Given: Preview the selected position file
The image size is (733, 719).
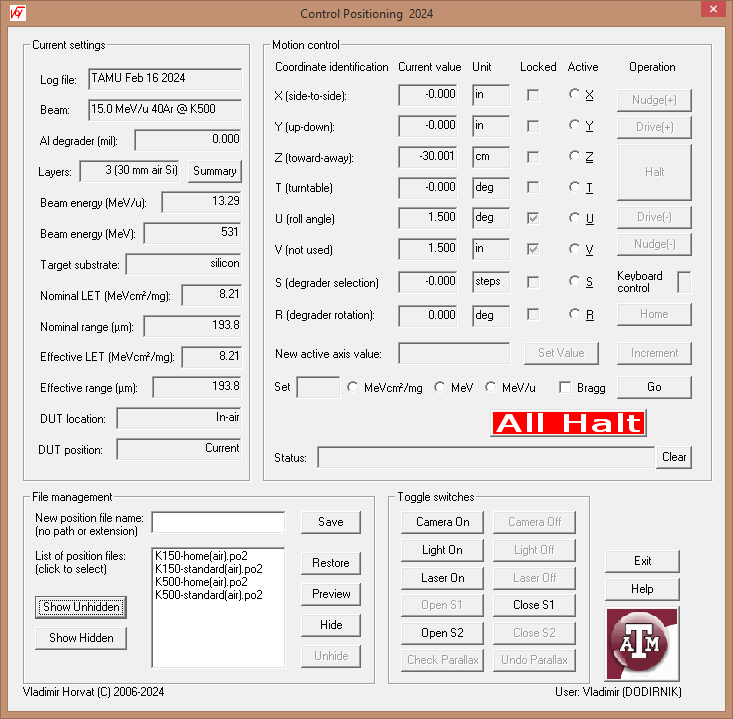Looking at the screenshot, I should point(331,594).
